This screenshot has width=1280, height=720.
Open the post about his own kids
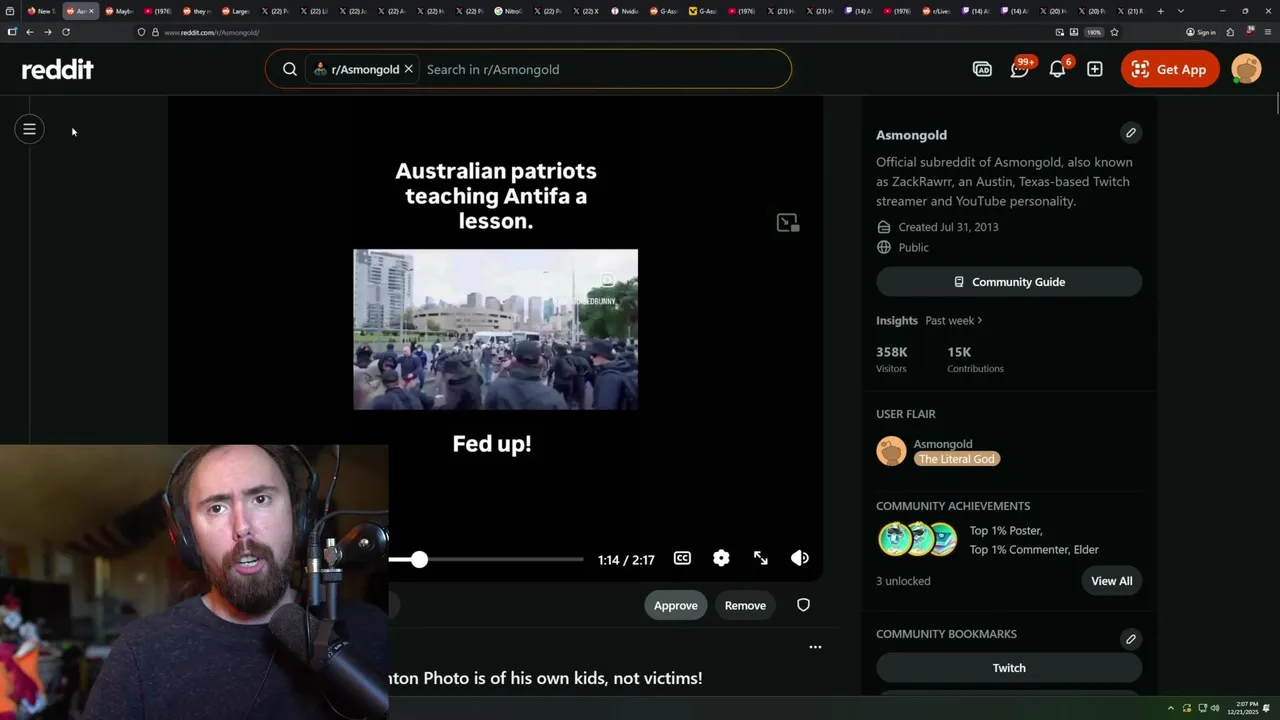pyautogui.click(x=546, y=678)
